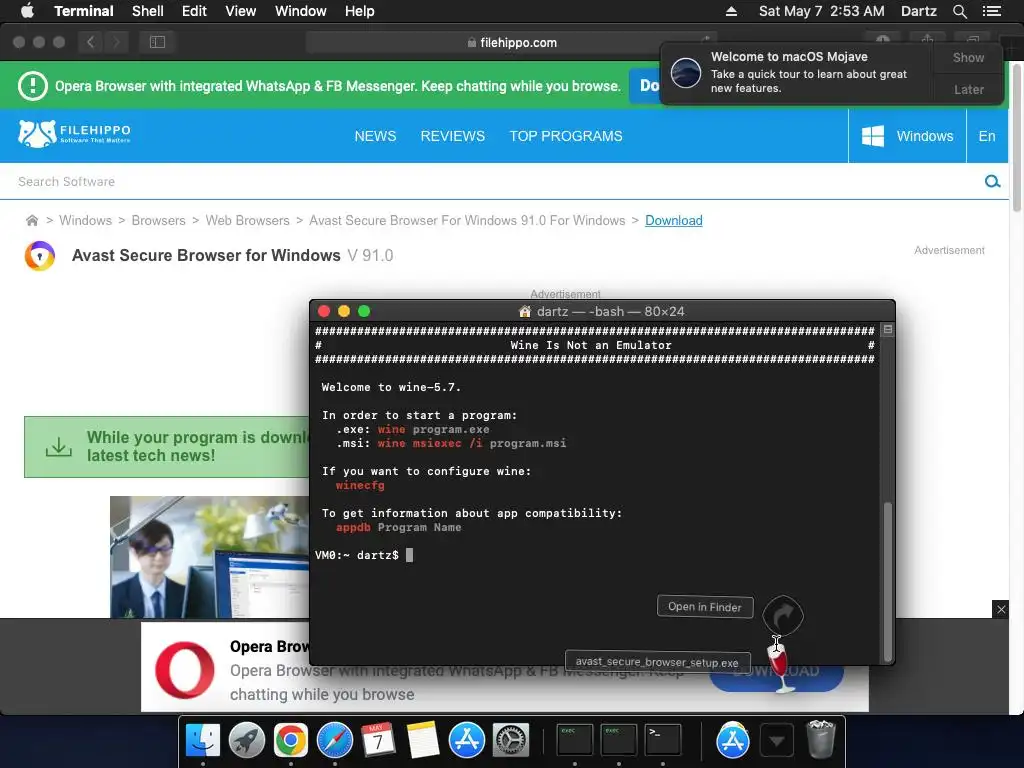This screenshot has width=1024, height=768.
Task: Toggle the Safari sidebar button
Action: (x=157, y=42)
